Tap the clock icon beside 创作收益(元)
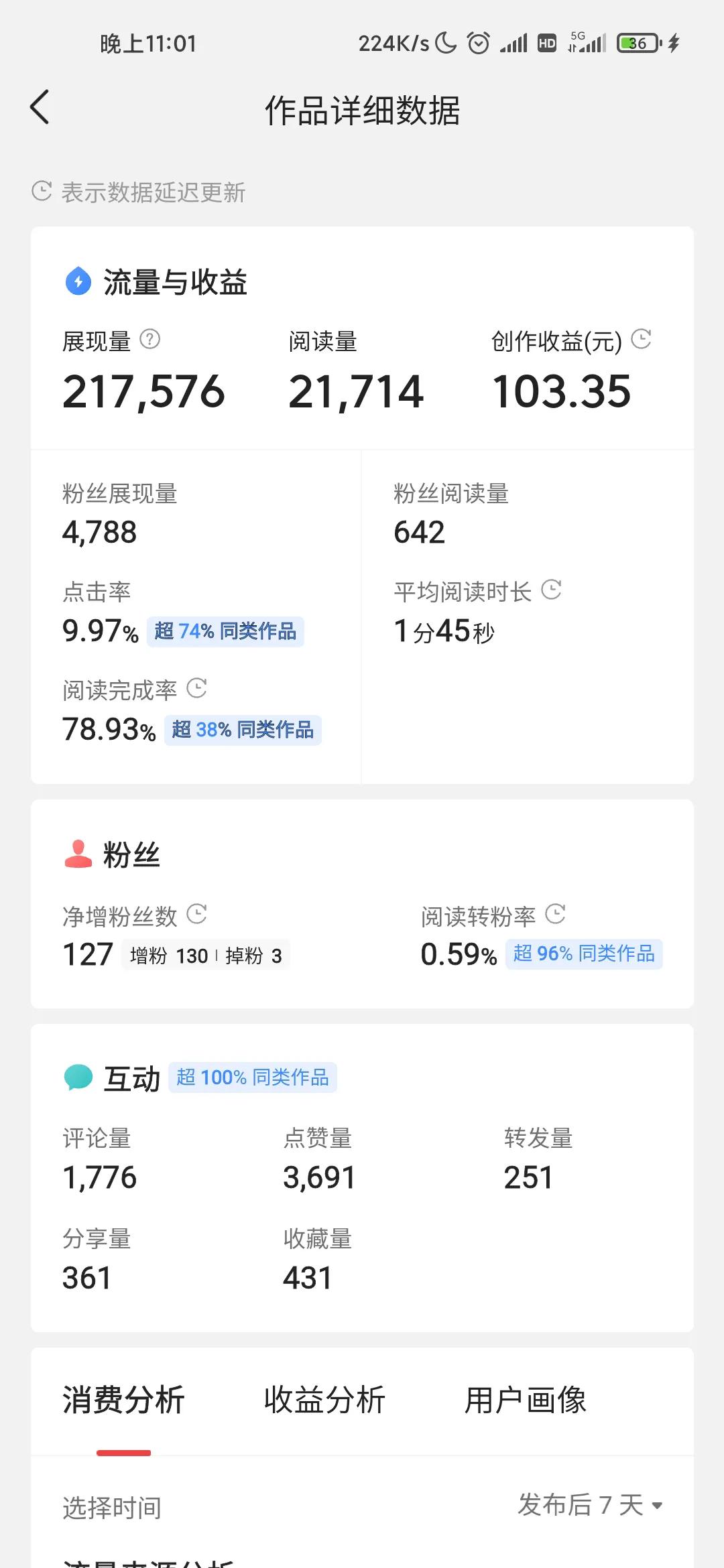 (x=642, y=339)
